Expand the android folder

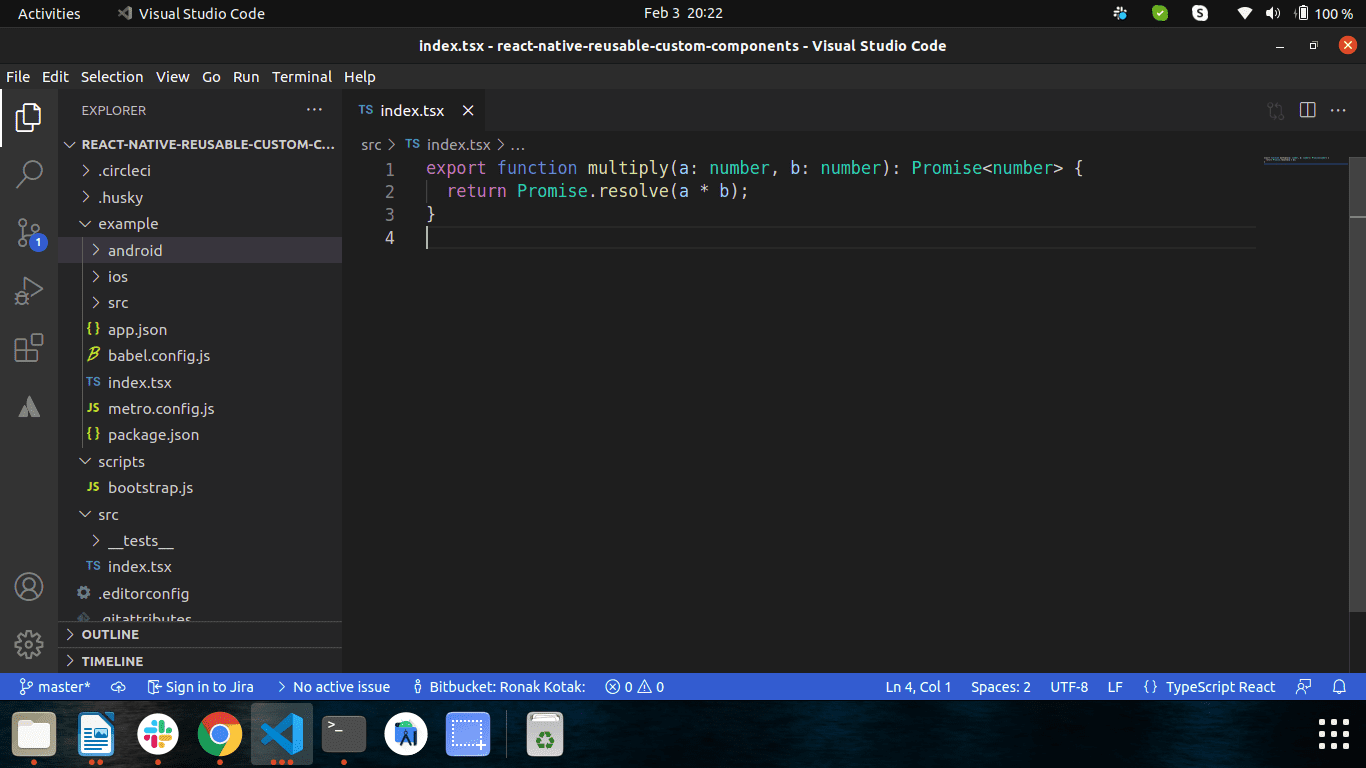tap(135, 250)
